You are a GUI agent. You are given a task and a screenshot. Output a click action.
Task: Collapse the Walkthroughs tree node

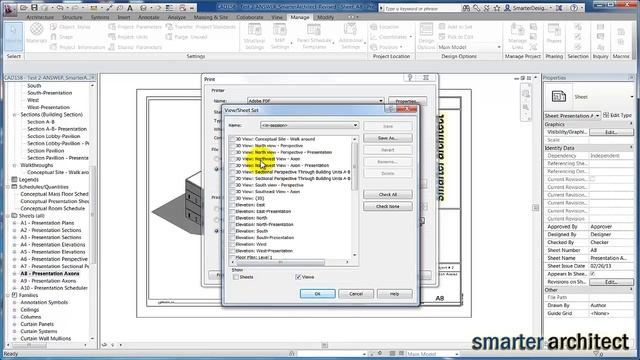[x=14, y=165]
